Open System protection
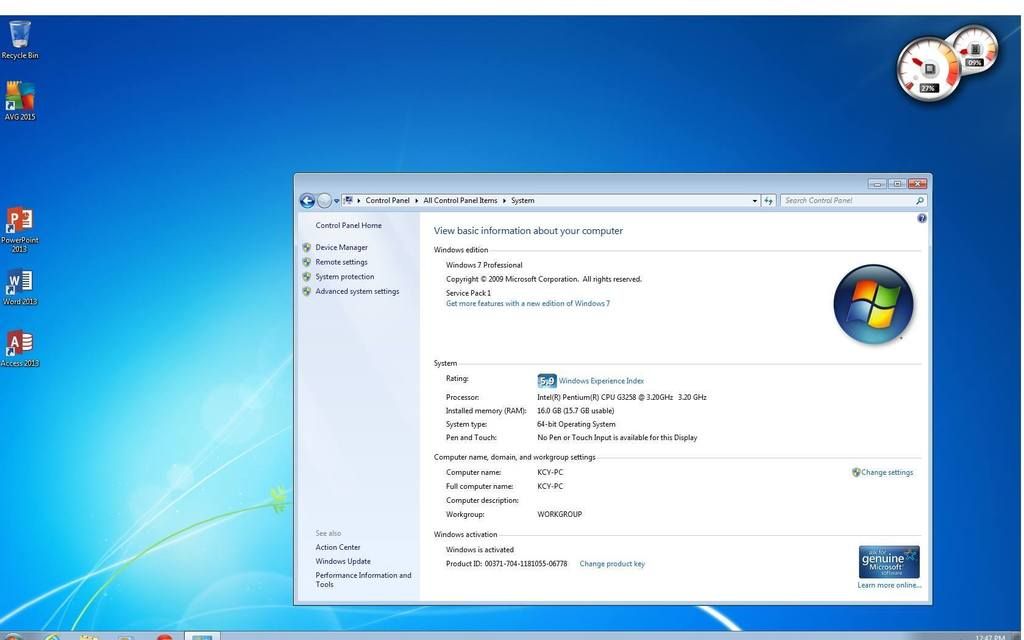This screenshot has height=640, width=1024. pos(344,277)
